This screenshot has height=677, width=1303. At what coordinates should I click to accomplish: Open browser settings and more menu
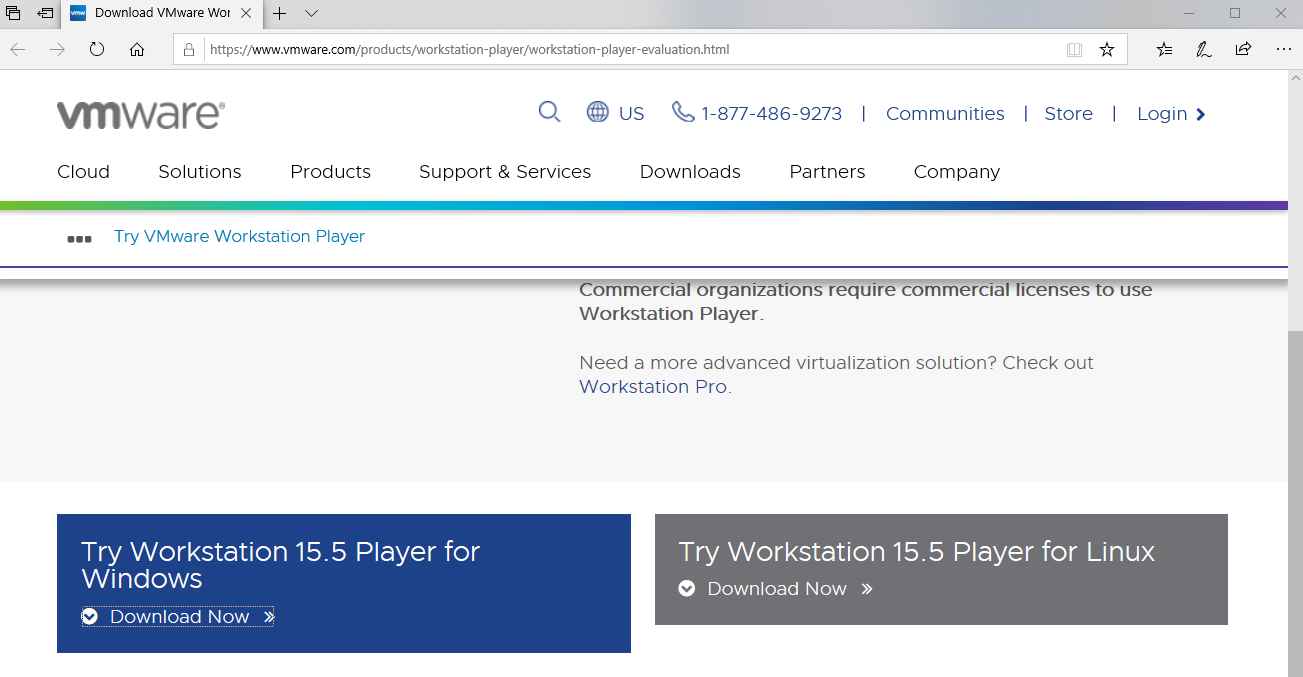point(1284,49)
